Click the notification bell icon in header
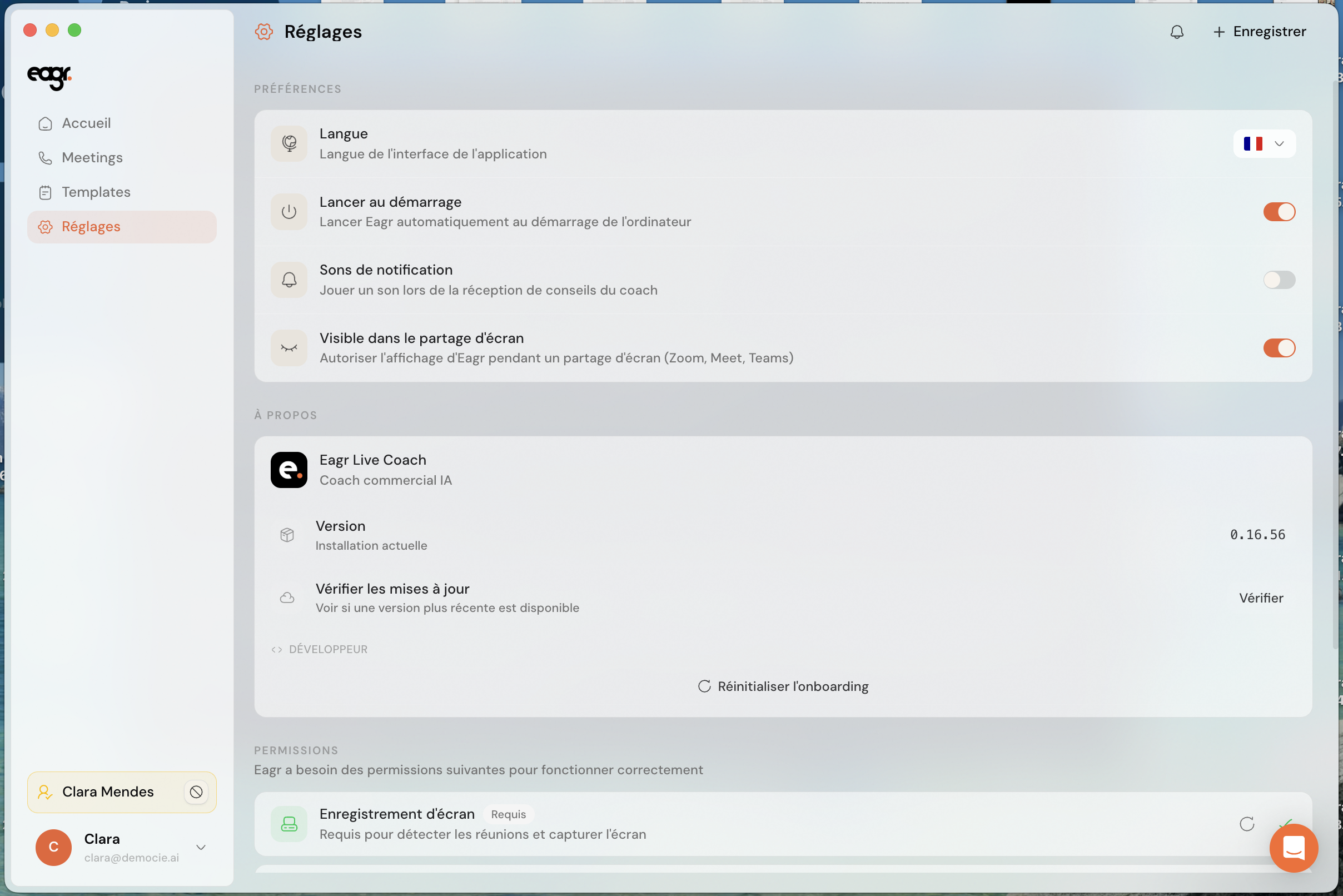 1177,32
